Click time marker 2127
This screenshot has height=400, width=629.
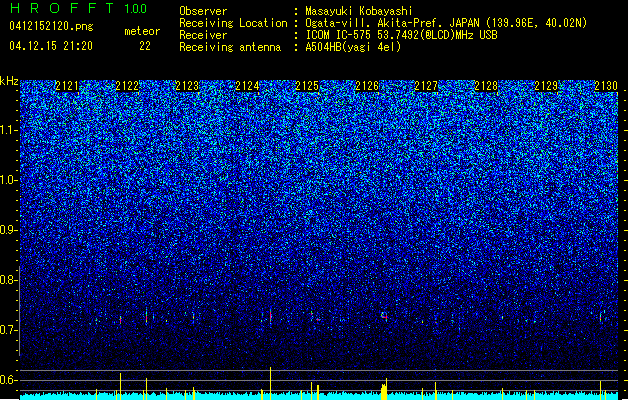(426, 86)
